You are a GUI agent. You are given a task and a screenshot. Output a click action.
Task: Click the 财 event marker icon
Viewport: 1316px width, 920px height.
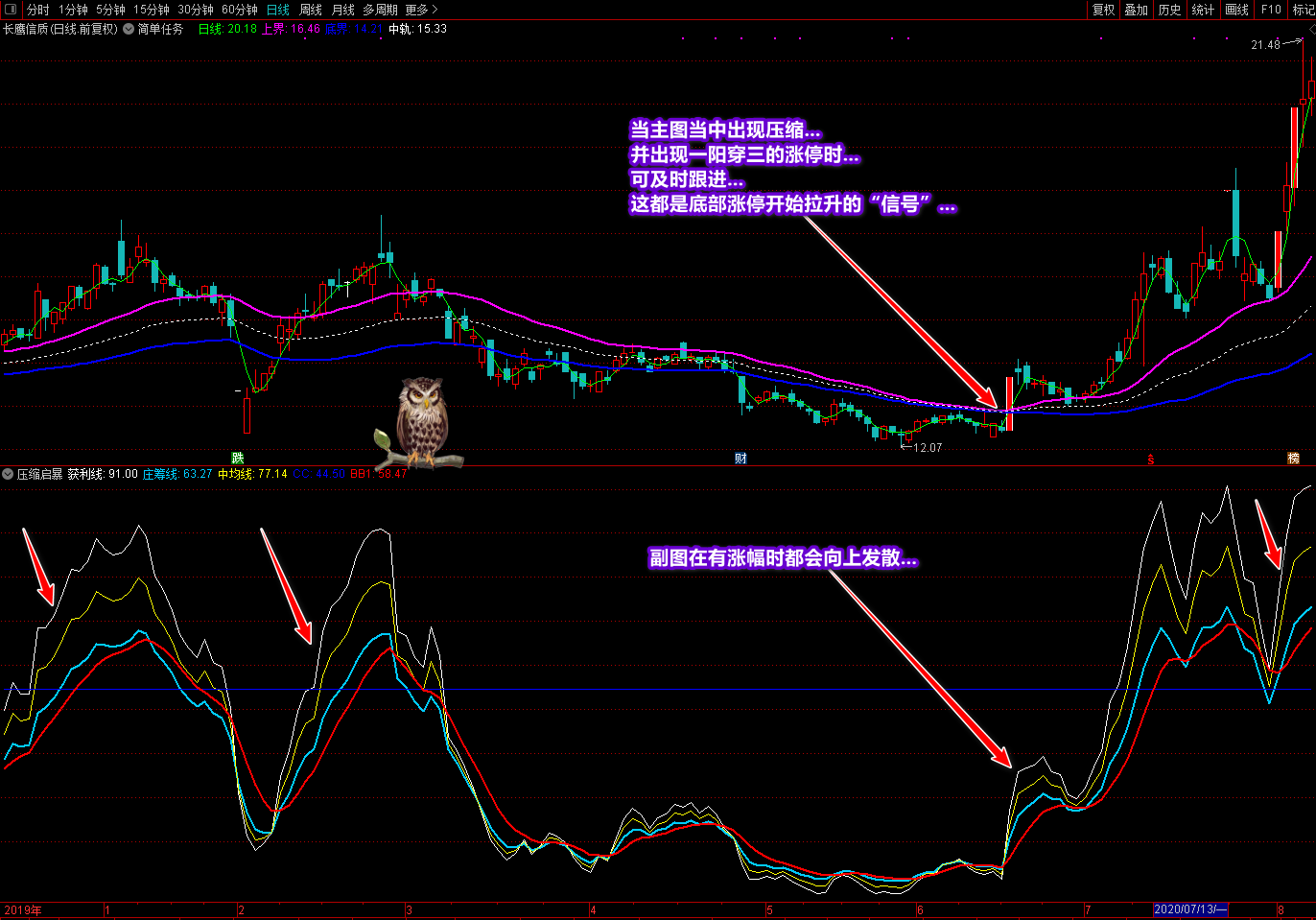(740, 459)
